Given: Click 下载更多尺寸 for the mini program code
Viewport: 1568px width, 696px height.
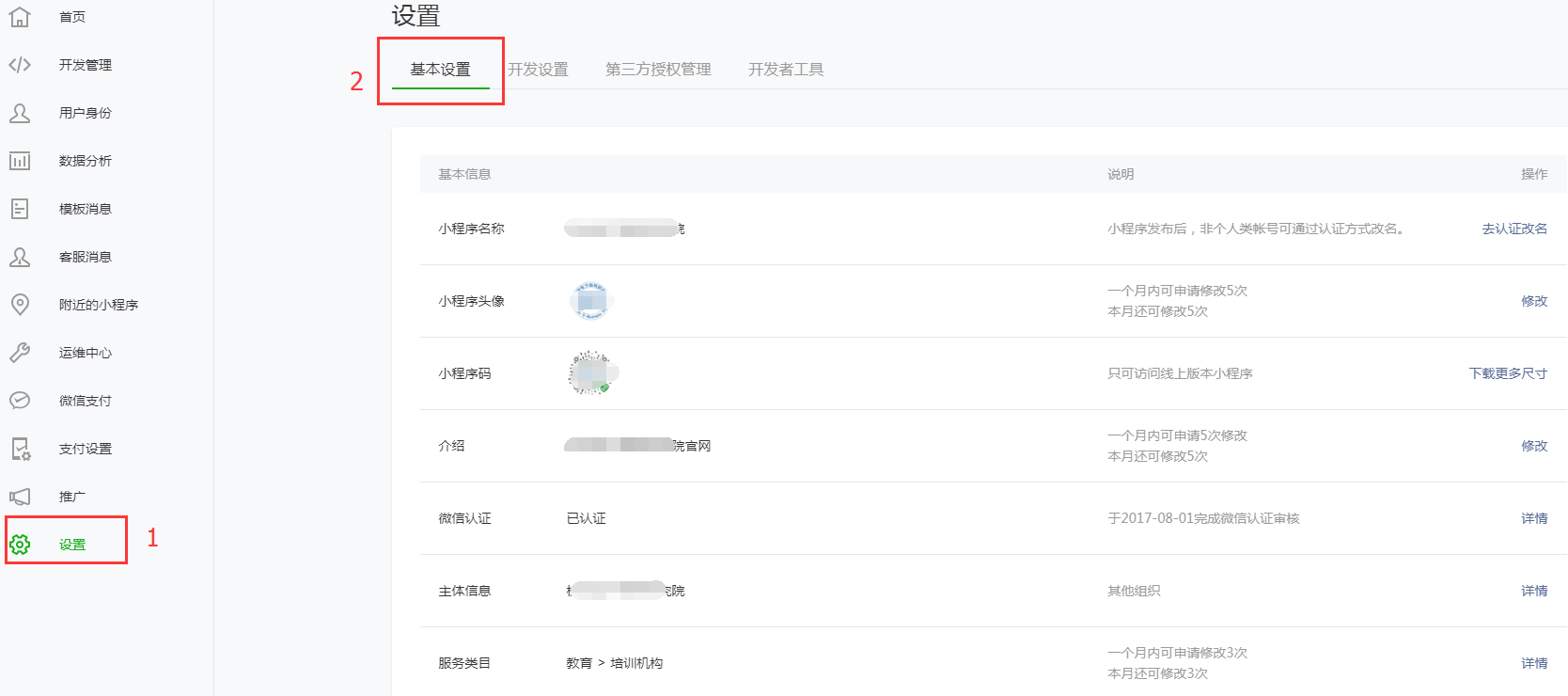Looking at the screenshot, I should point(1508,373).
